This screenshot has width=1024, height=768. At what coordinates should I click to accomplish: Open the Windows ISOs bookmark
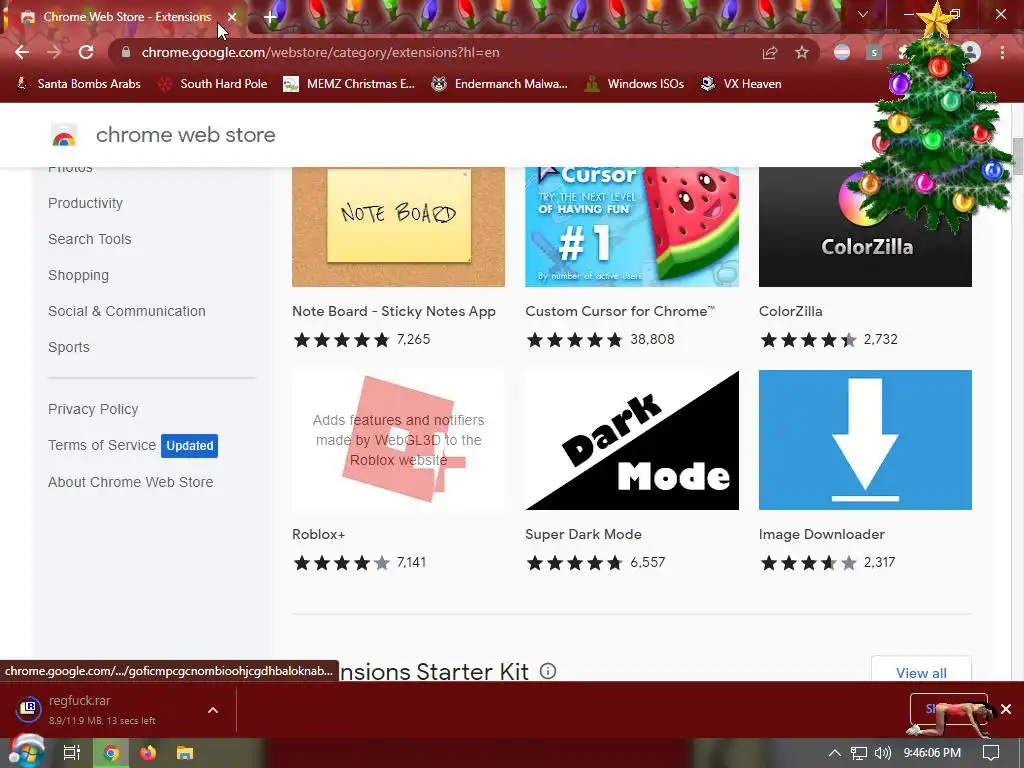tap(634, 84)
